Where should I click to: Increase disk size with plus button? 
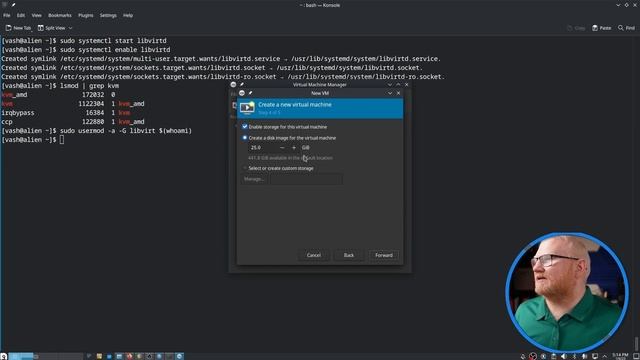pos(294,147)
